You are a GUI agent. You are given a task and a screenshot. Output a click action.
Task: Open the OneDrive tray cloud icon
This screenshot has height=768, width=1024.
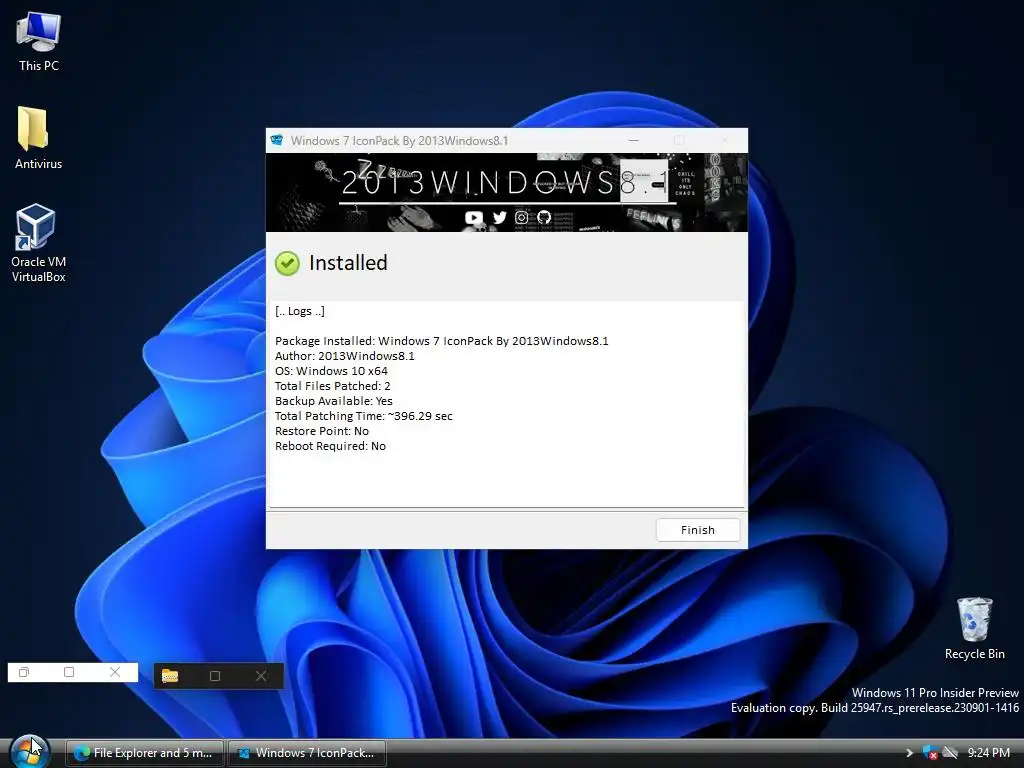pyautogui.click(x=950, y=753)
